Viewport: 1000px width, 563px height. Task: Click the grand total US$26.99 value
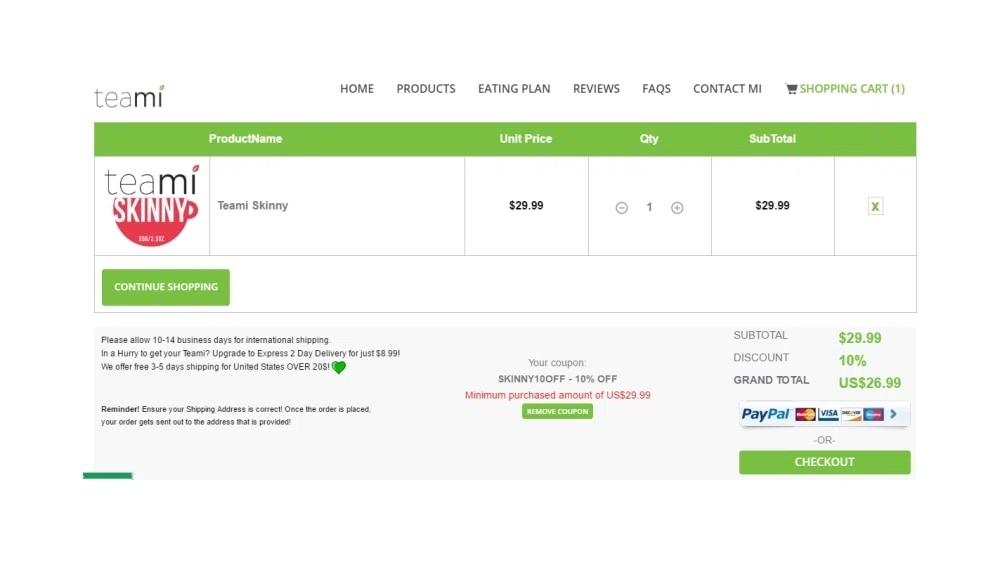tap(870, 383)
